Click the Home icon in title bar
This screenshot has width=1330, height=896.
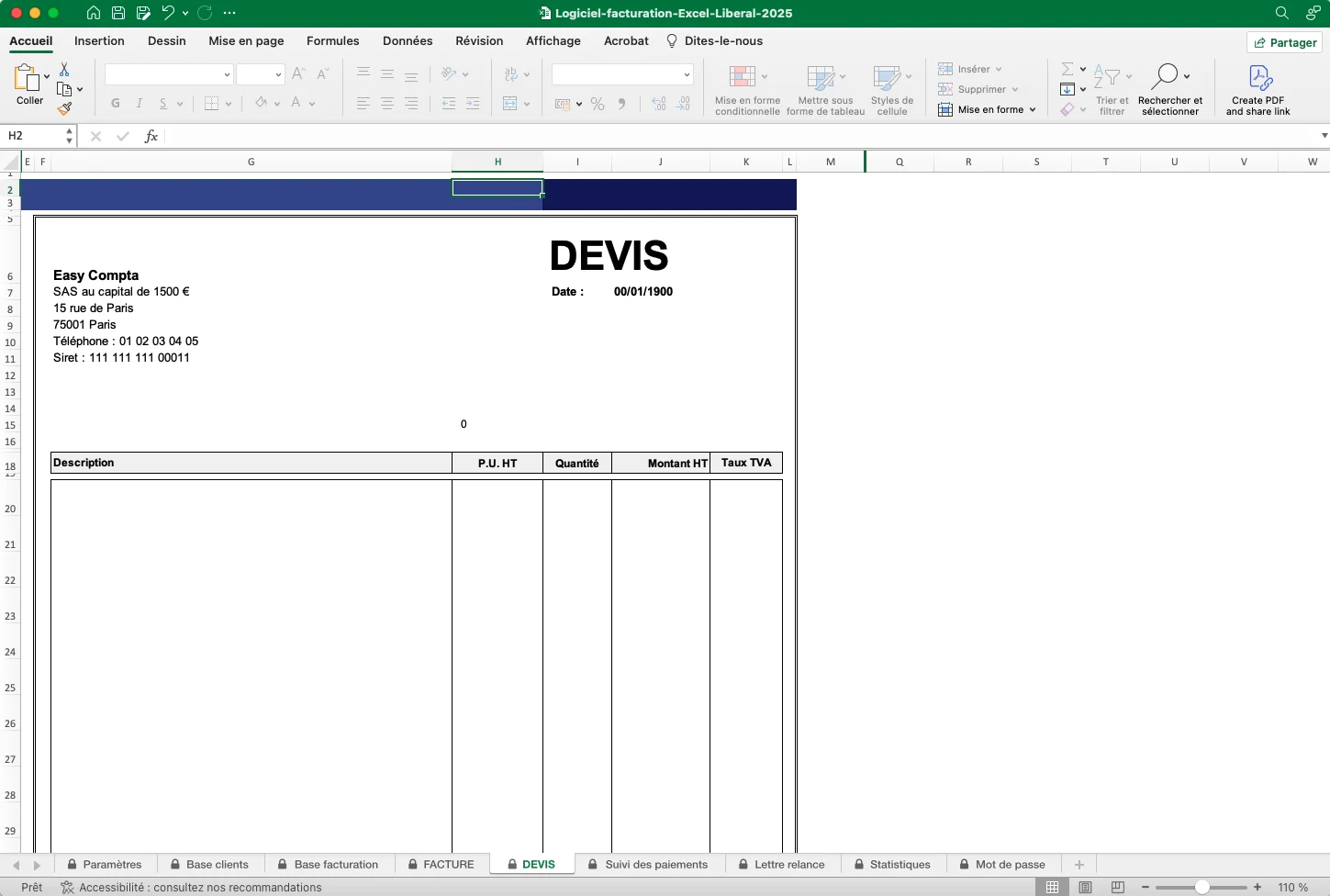94,13
